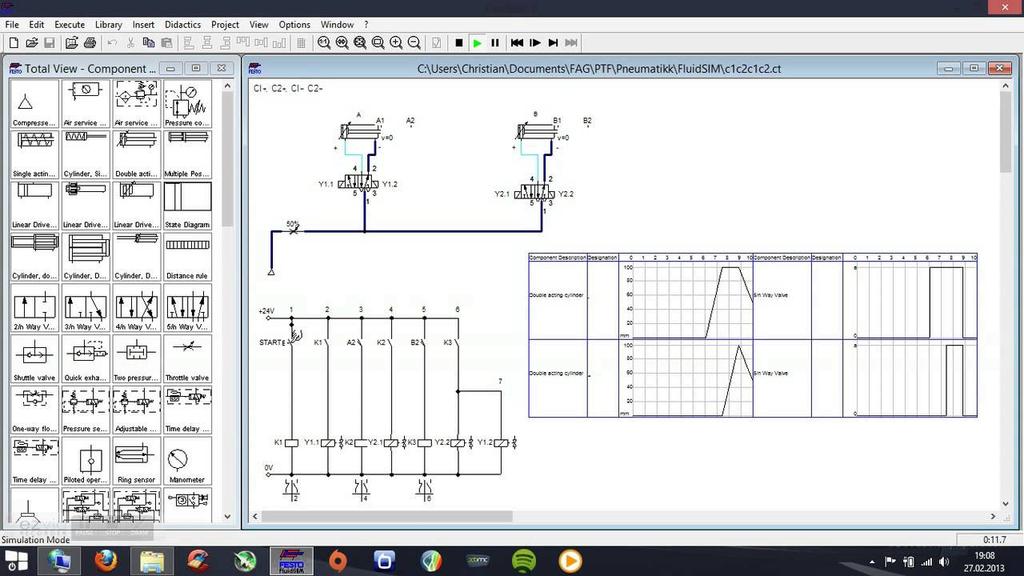Print the circuit diagram

(90, 43)
